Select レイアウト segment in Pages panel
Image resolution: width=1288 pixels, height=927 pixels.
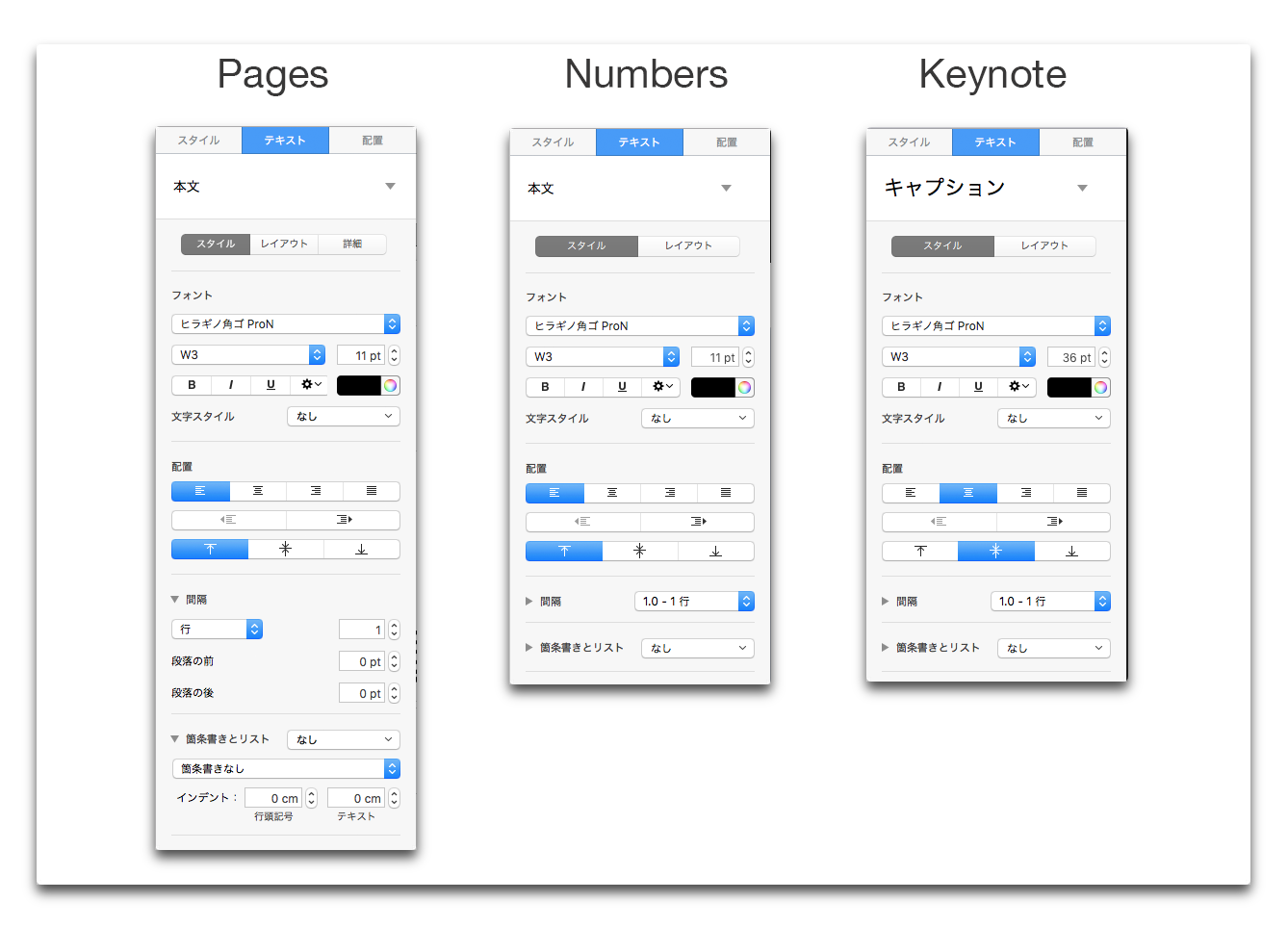(x=284, y=245)
